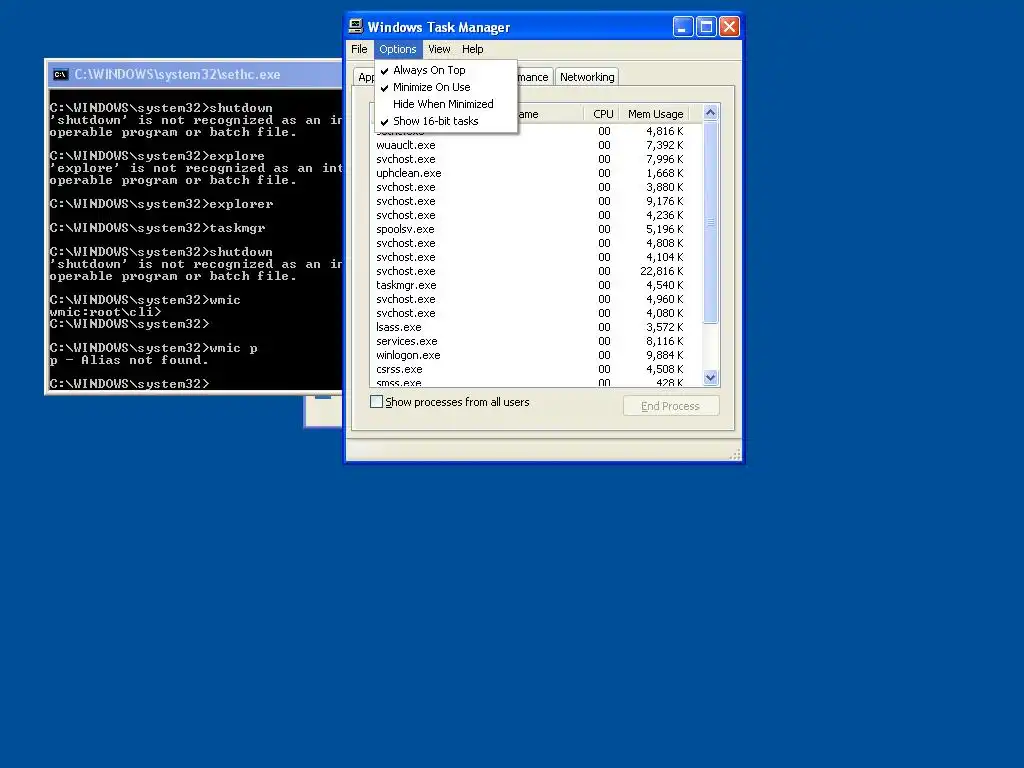Select the svchost.exe row using 22,816 K
This screenshot has height=768, width=1024.
coord(536,271)
